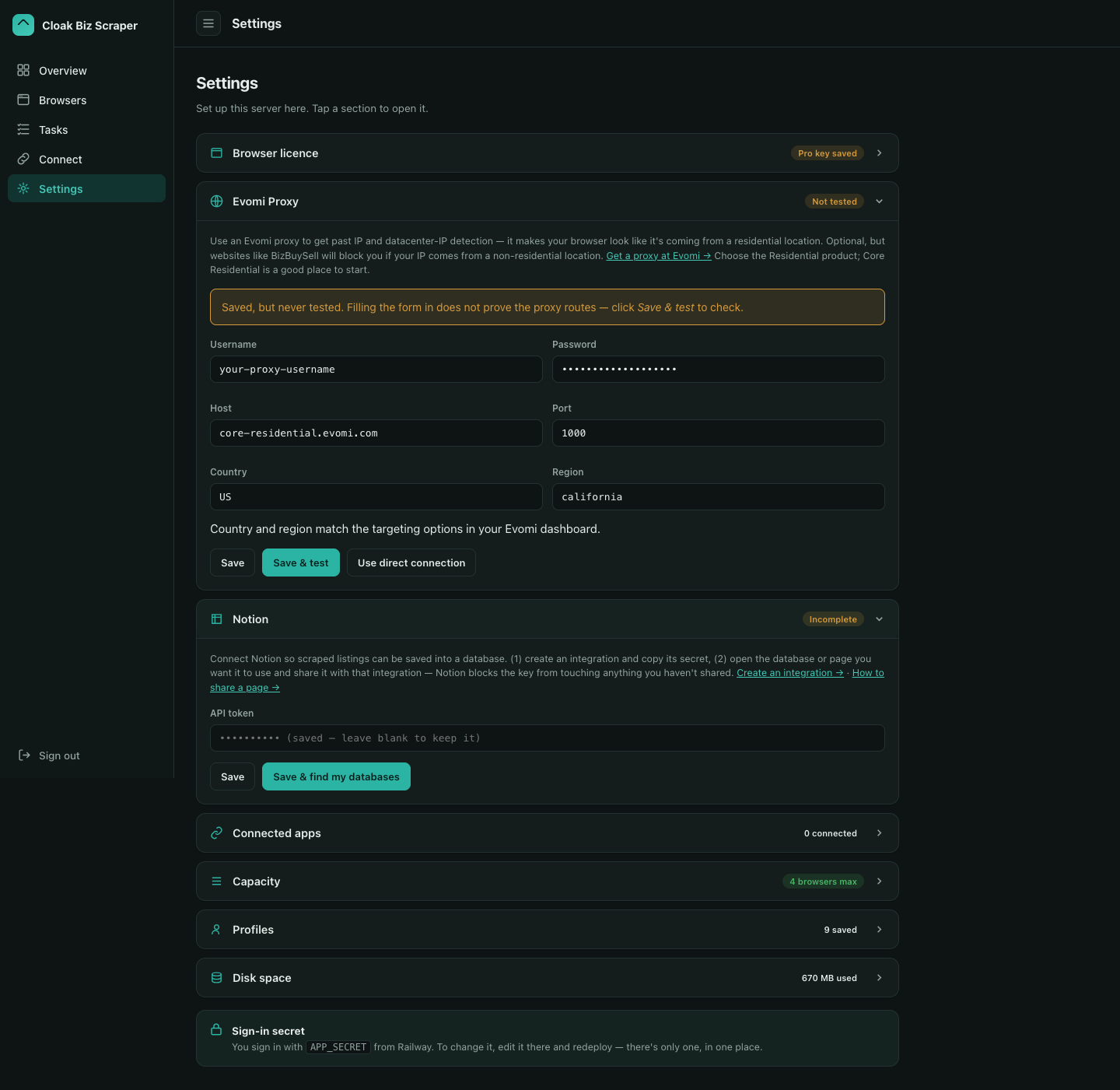Click Save in the Evomi Proxy form
Screen dimensions: 1120x1090
[x=233, y=563]
